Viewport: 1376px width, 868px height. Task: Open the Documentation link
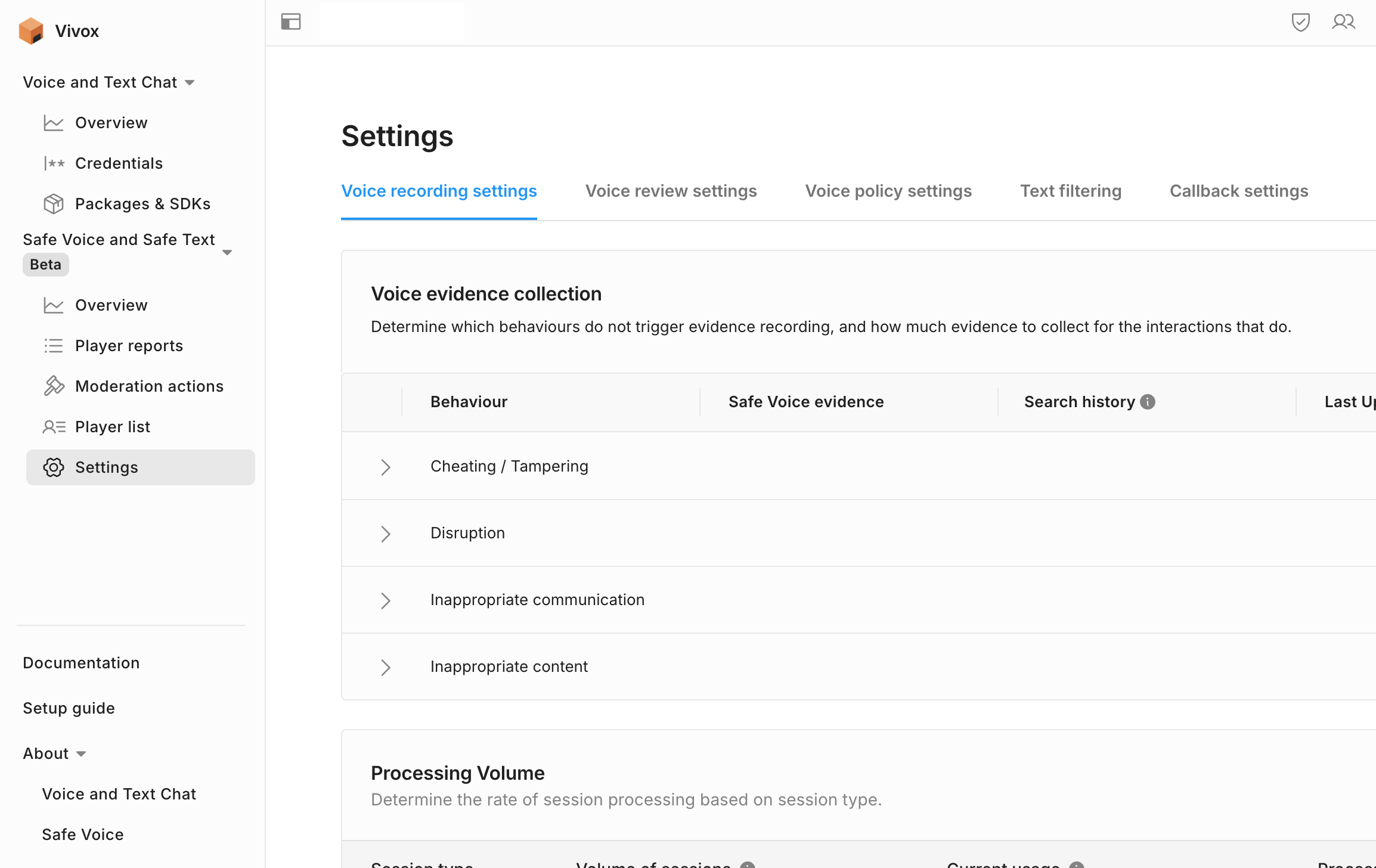[x=80, y=662]
